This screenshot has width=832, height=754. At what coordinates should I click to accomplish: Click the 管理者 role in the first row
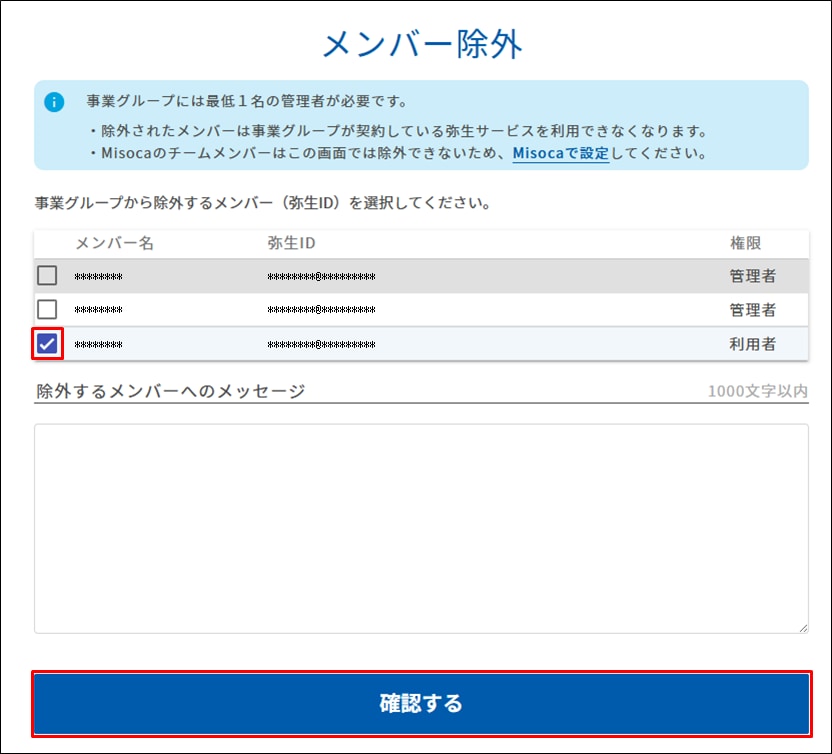(x=752, y=277)
